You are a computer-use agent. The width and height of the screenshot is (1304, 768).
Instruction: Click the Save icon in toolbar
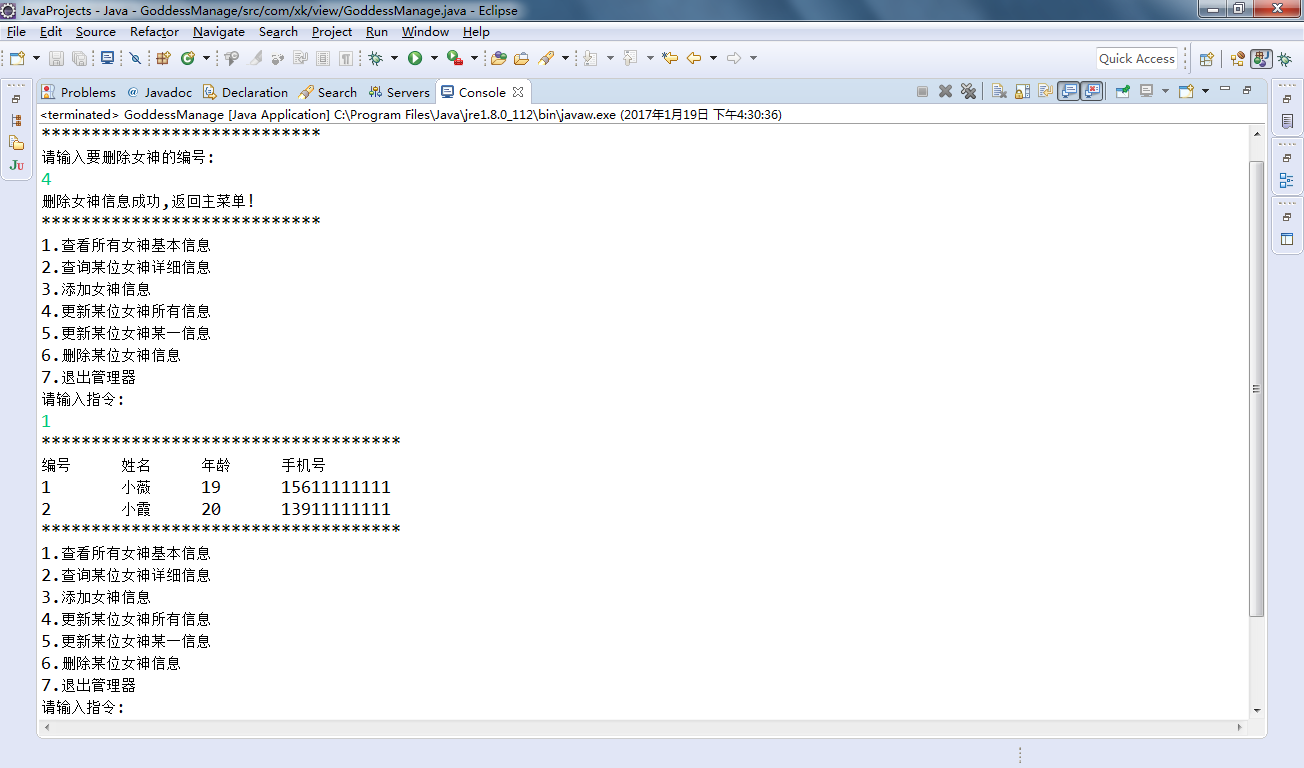(56, 58)
